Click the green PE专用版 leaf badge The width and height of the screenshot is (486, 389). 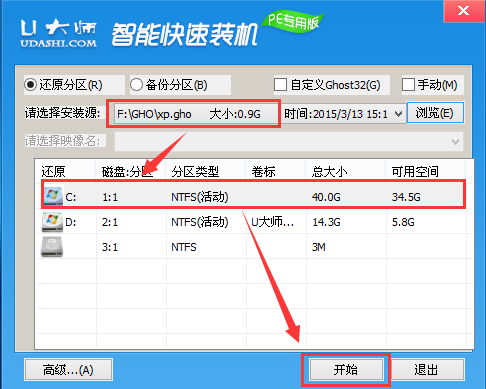tap(293, 22)
